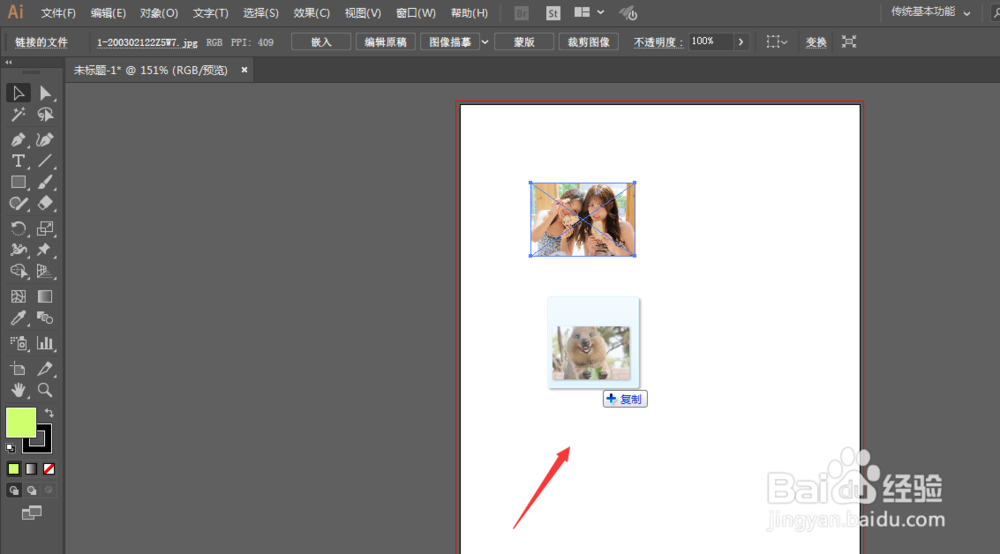
Task: Enable Draw Normal mode
Action: (13, 490)
